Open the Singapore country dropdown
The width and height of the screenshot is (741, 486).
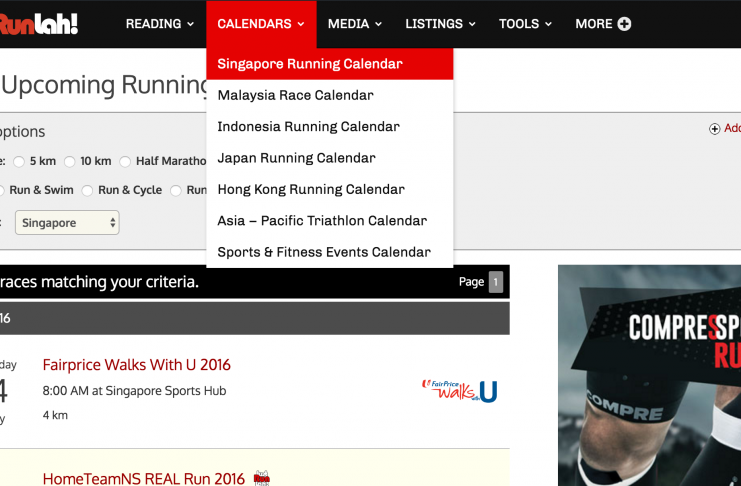[x=67, y=223]
